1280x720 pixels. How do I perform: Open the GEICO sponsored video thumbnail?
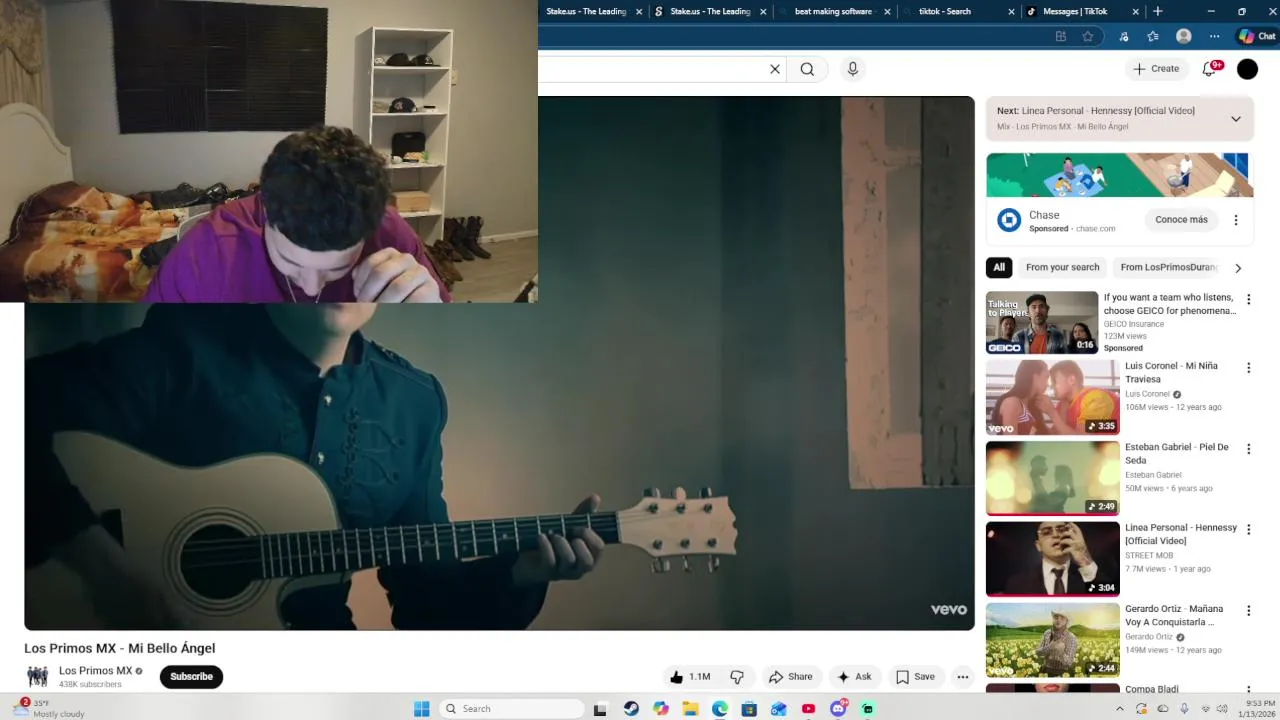pyautogui.click(x=1042, y=323)
